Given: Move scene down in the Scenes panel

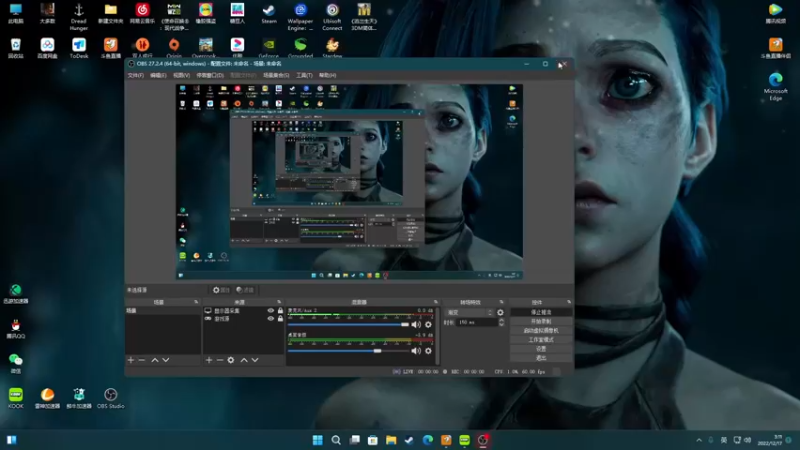Looking at the screenshot, I should [x=166, y=360].
